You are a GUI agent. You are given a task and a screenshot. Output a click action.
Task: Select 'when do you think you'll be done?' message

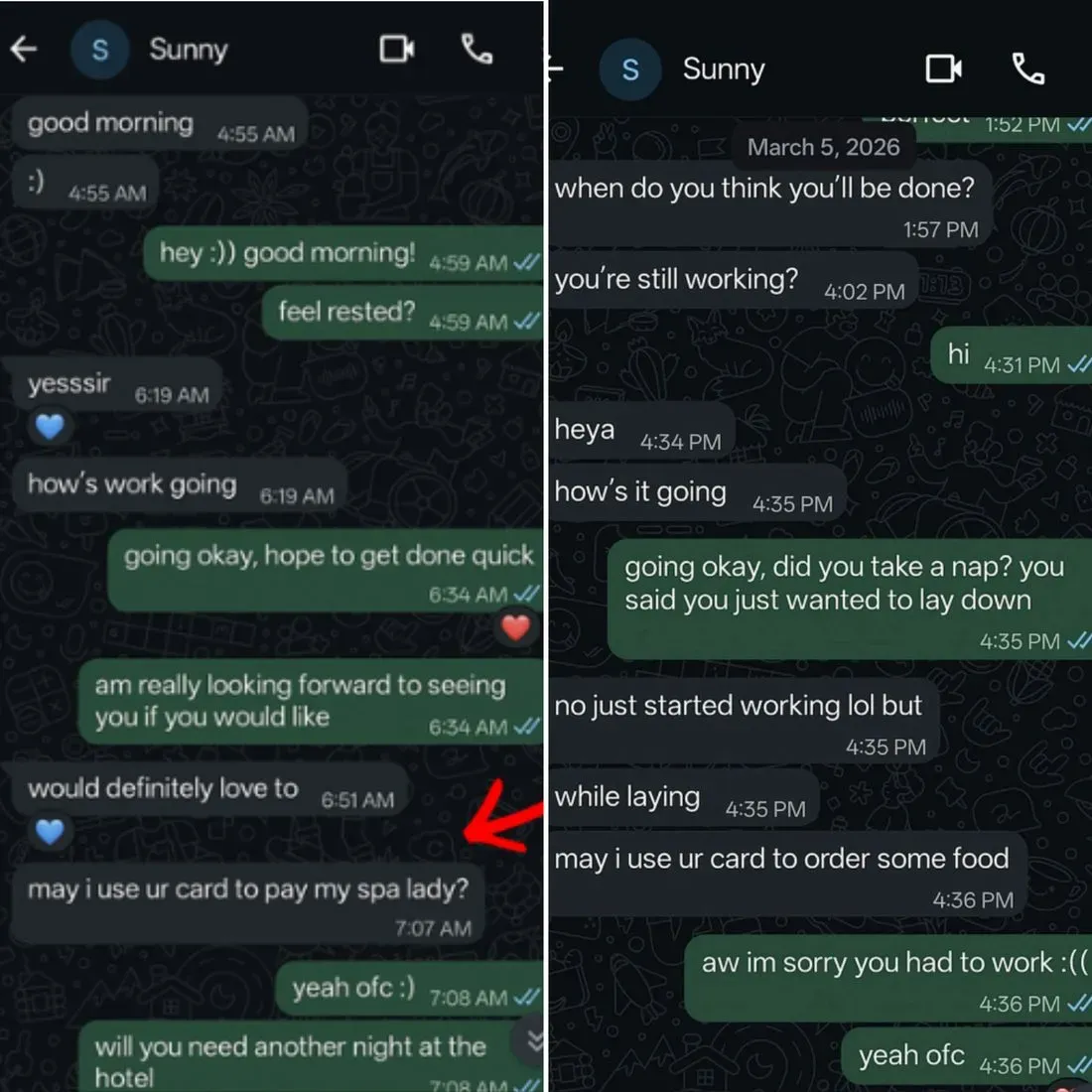point(770,204)
